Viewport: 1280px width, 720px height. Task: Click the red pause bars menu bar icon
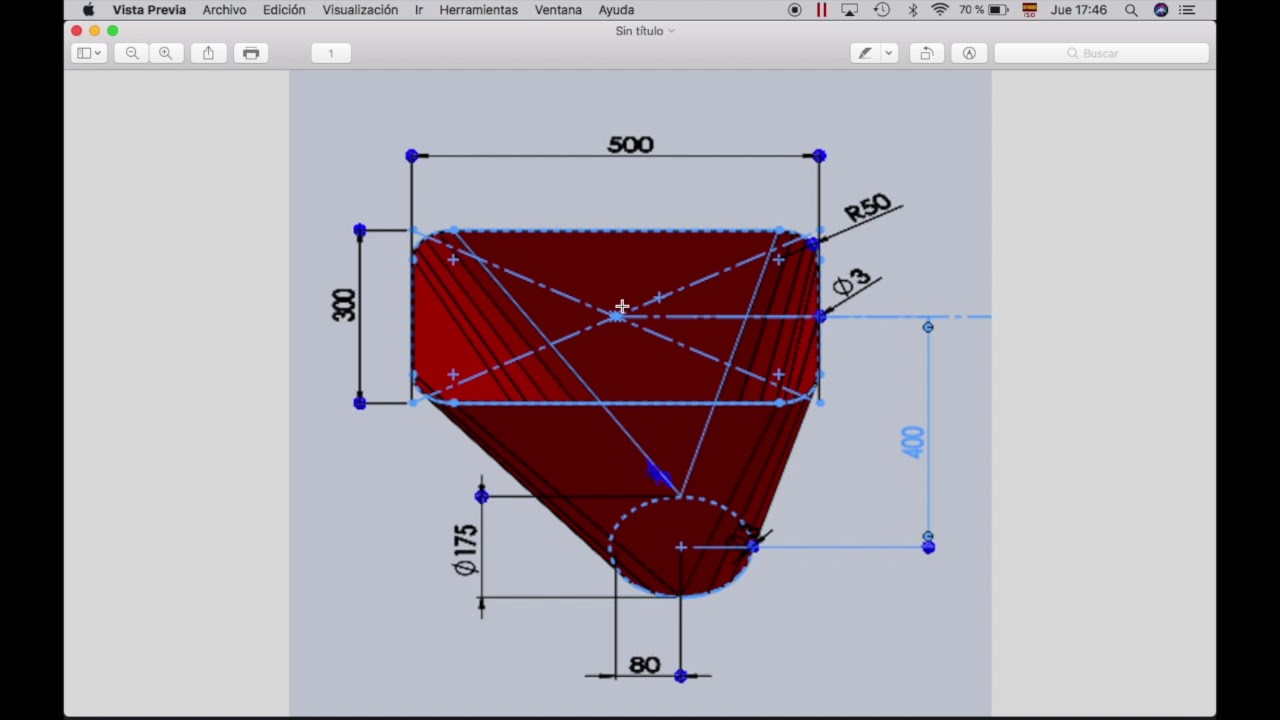pos(821,10)
